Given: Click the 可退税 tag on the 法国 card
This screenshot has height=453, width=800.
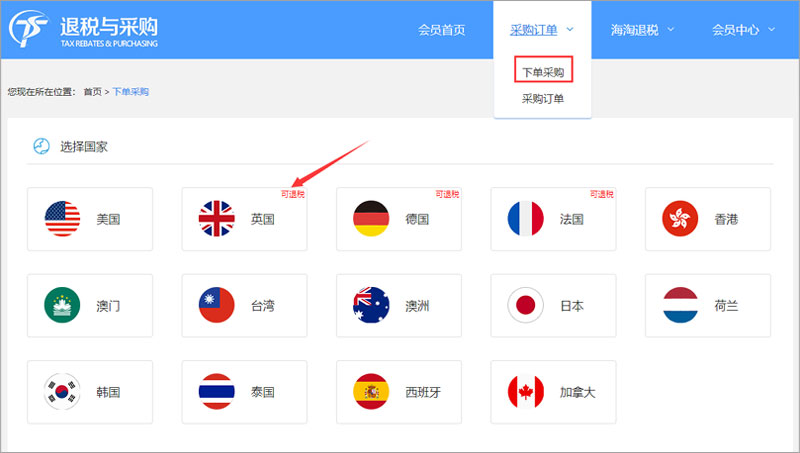Looking at the screenshot, I should coord(602,194).
